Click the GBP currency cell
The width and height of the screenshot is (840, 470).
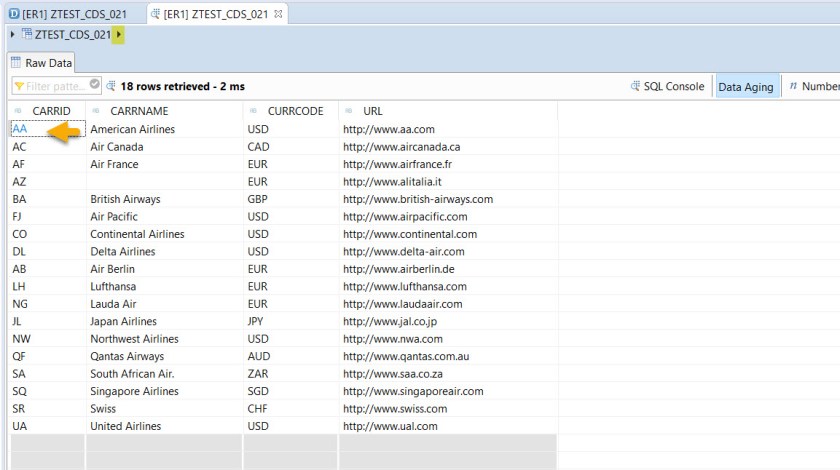pos(291,199)
